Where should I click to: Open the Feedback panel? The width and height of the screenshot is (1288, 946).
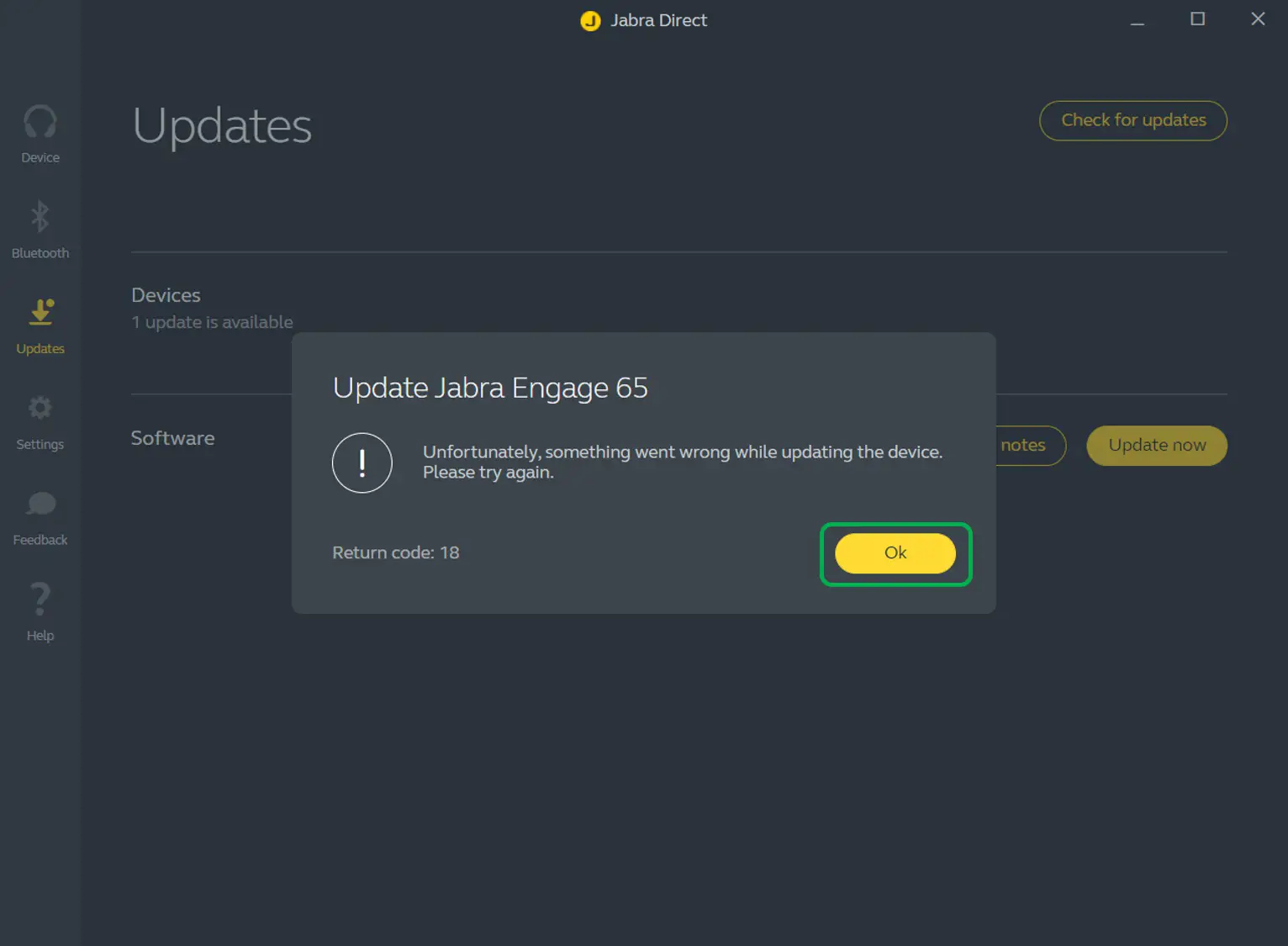[x=40, y=515]
